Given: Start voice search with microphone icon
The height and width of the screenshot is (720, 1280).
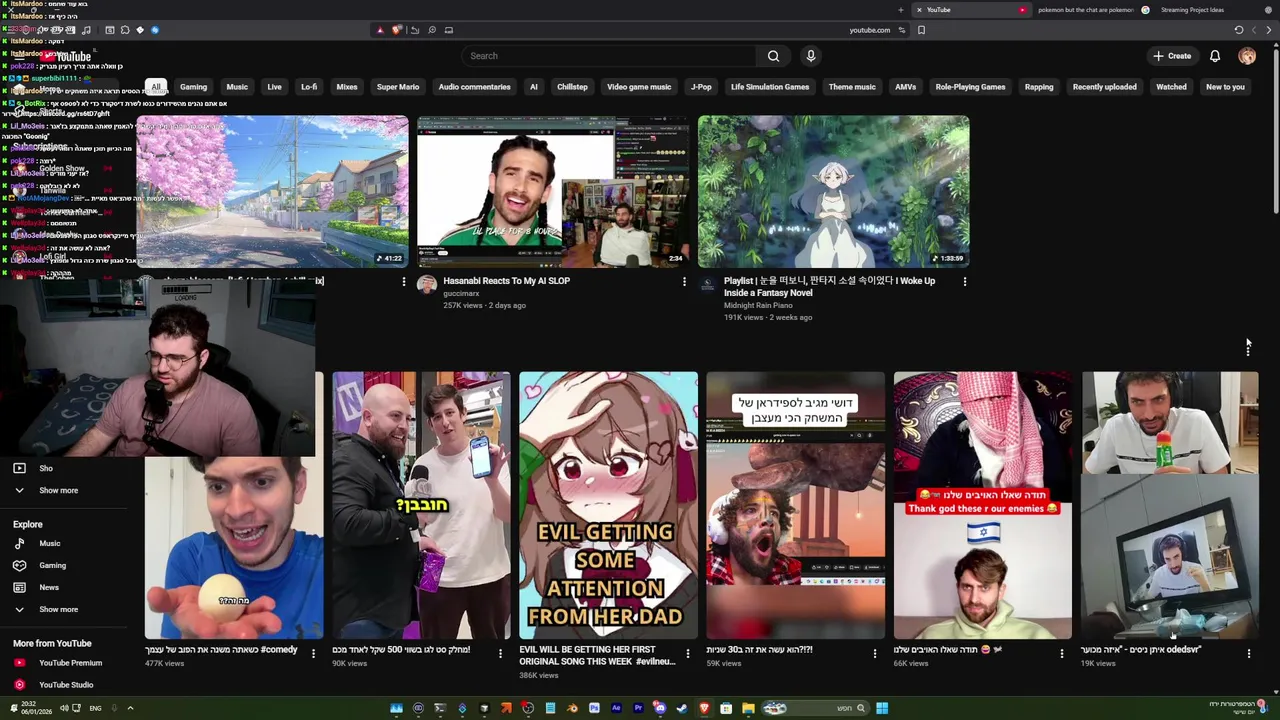Looking at the screenshot, I should [x=811, y=56].
